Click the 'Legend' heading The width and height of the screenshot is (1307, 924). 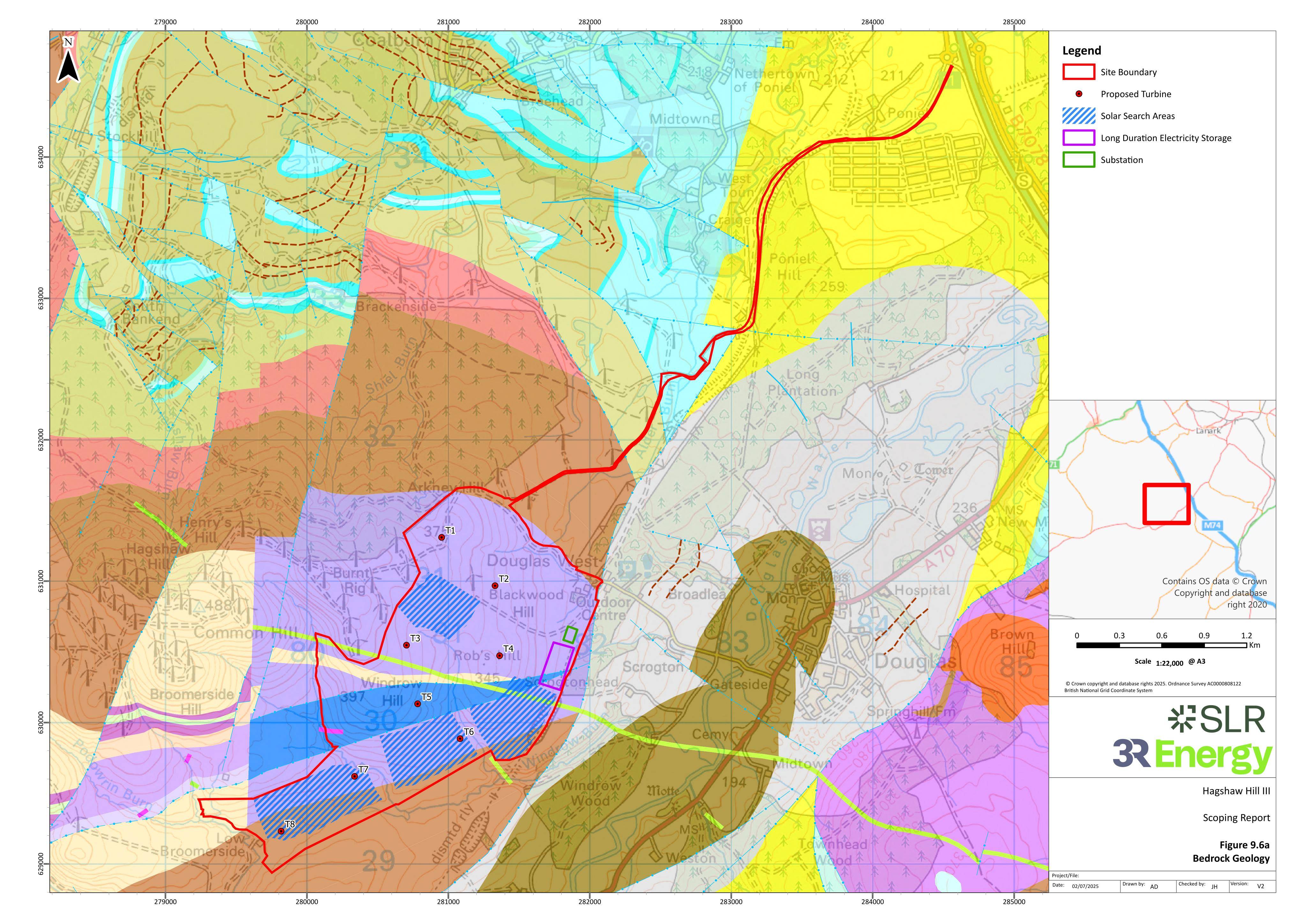[1082, 51]
